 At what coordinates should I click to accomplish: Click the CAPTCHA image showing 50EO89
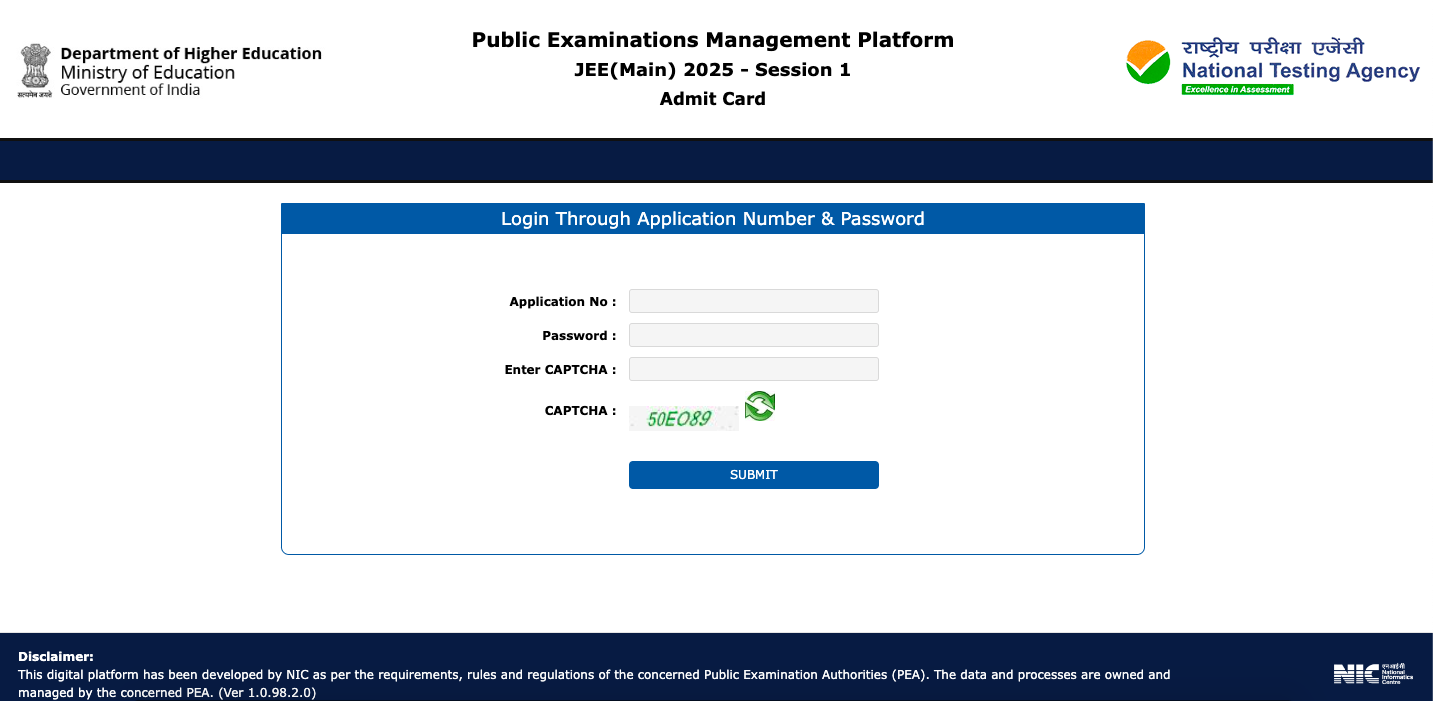pos(683,417)
